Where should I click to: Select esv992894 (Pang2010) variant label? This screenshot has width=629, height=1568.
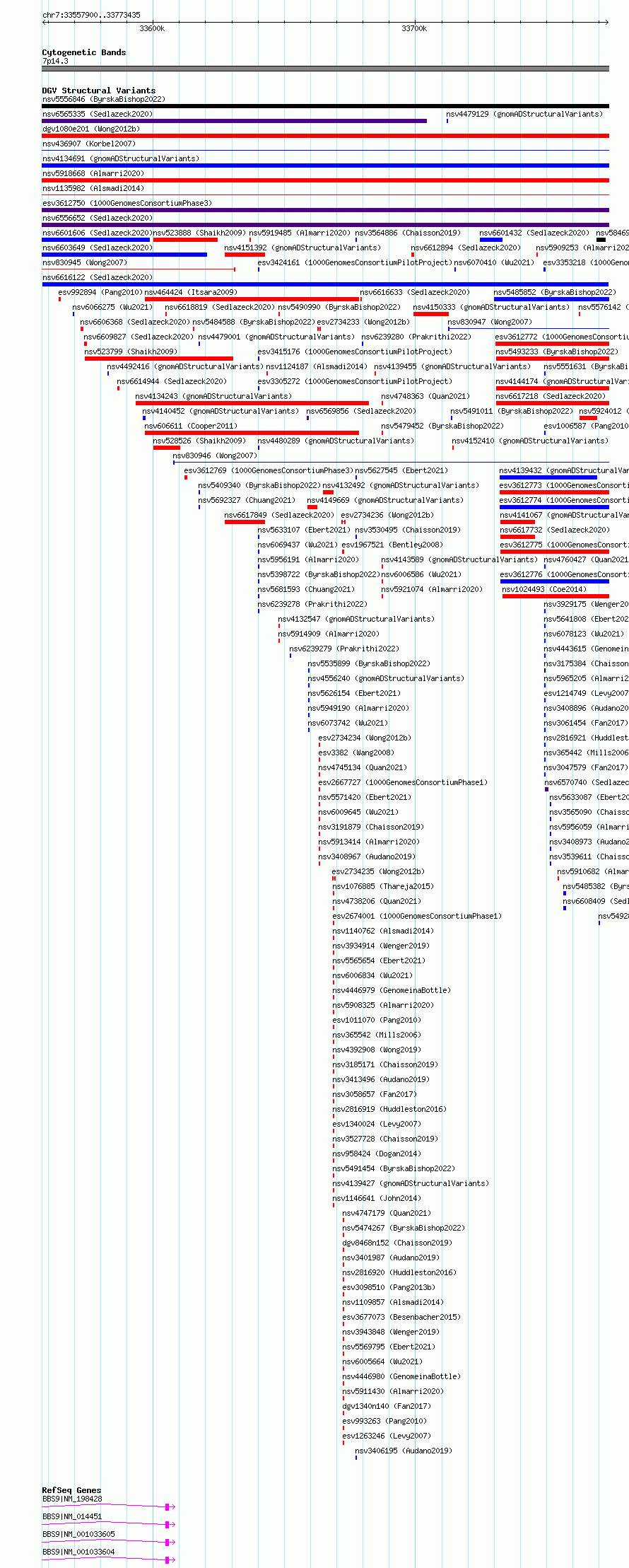(x=100, y=293)
